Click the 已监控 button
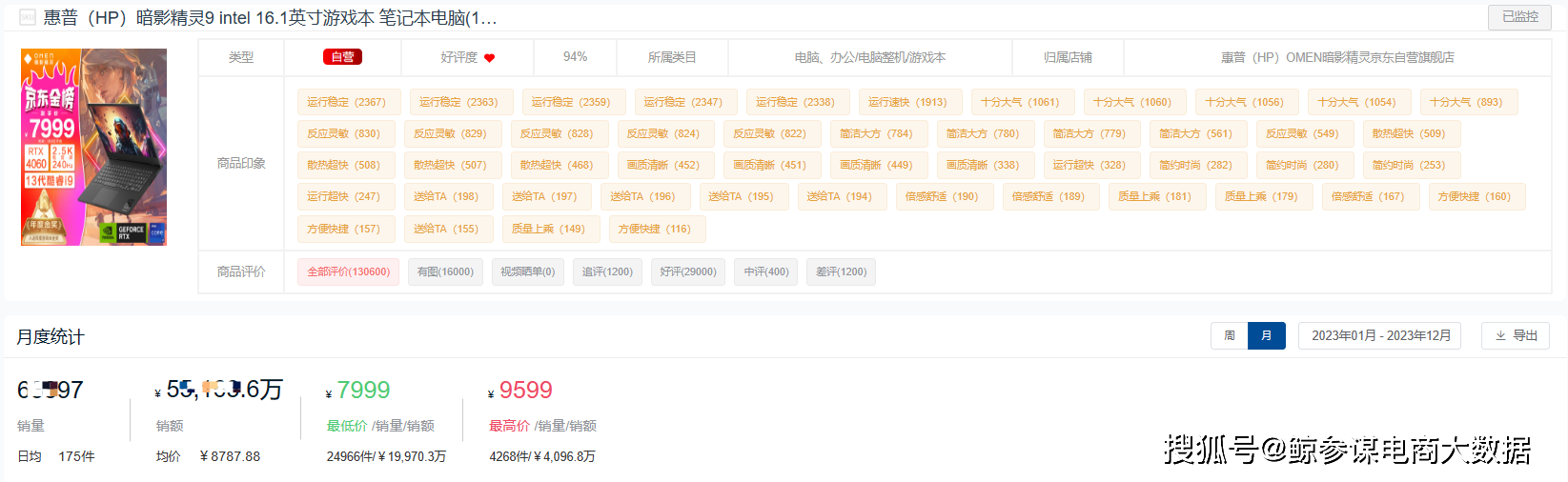 point(1519,16)
